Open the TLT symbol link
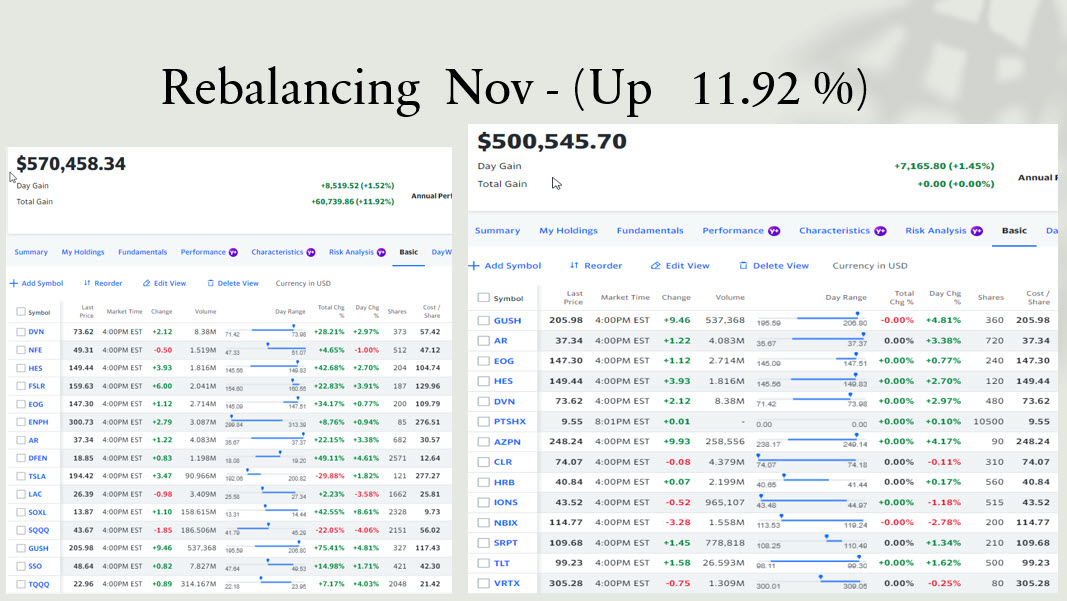 502,563
